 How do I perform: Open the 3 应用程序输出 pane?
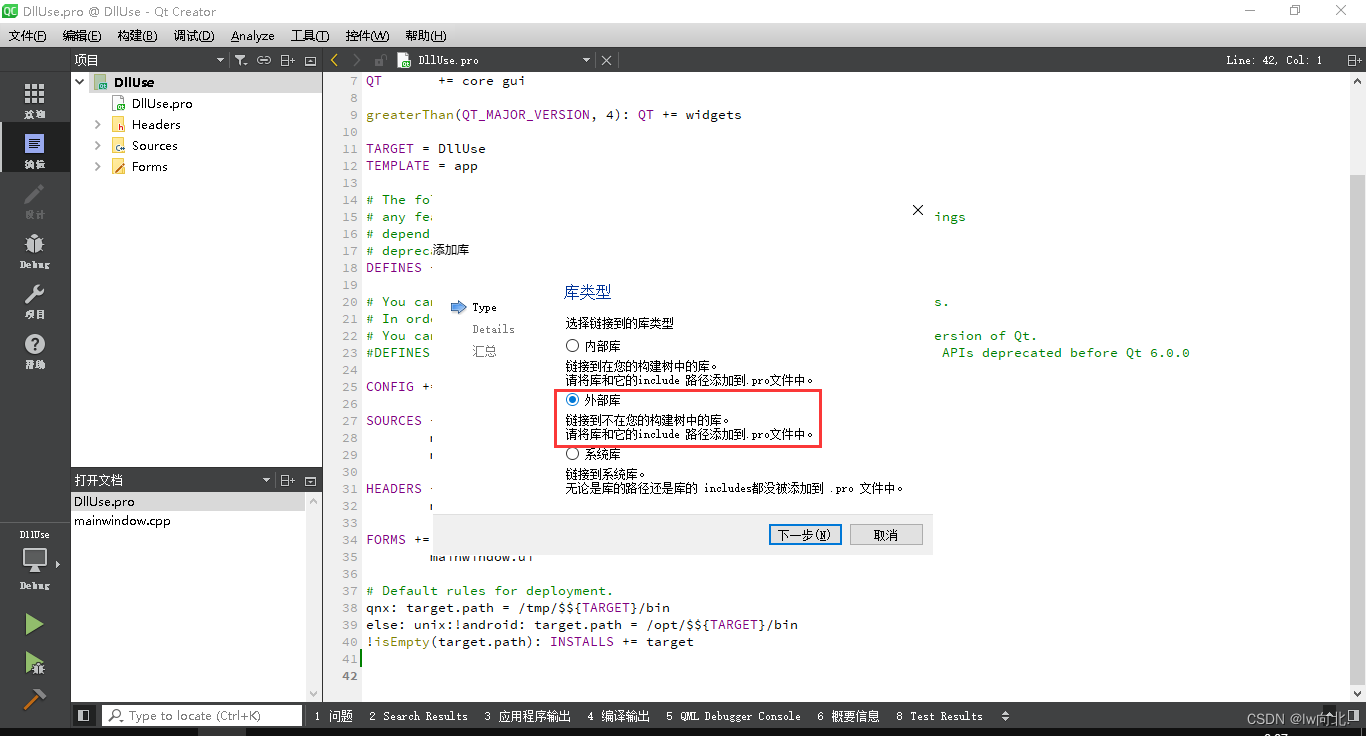coord(527,716)
